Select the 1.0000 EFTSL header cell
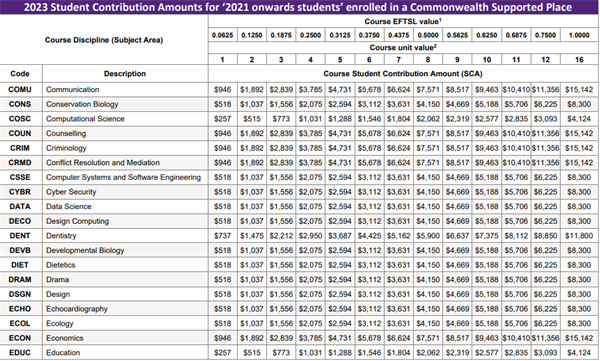This screenshot has width=600, height=361. coord(579,35)
